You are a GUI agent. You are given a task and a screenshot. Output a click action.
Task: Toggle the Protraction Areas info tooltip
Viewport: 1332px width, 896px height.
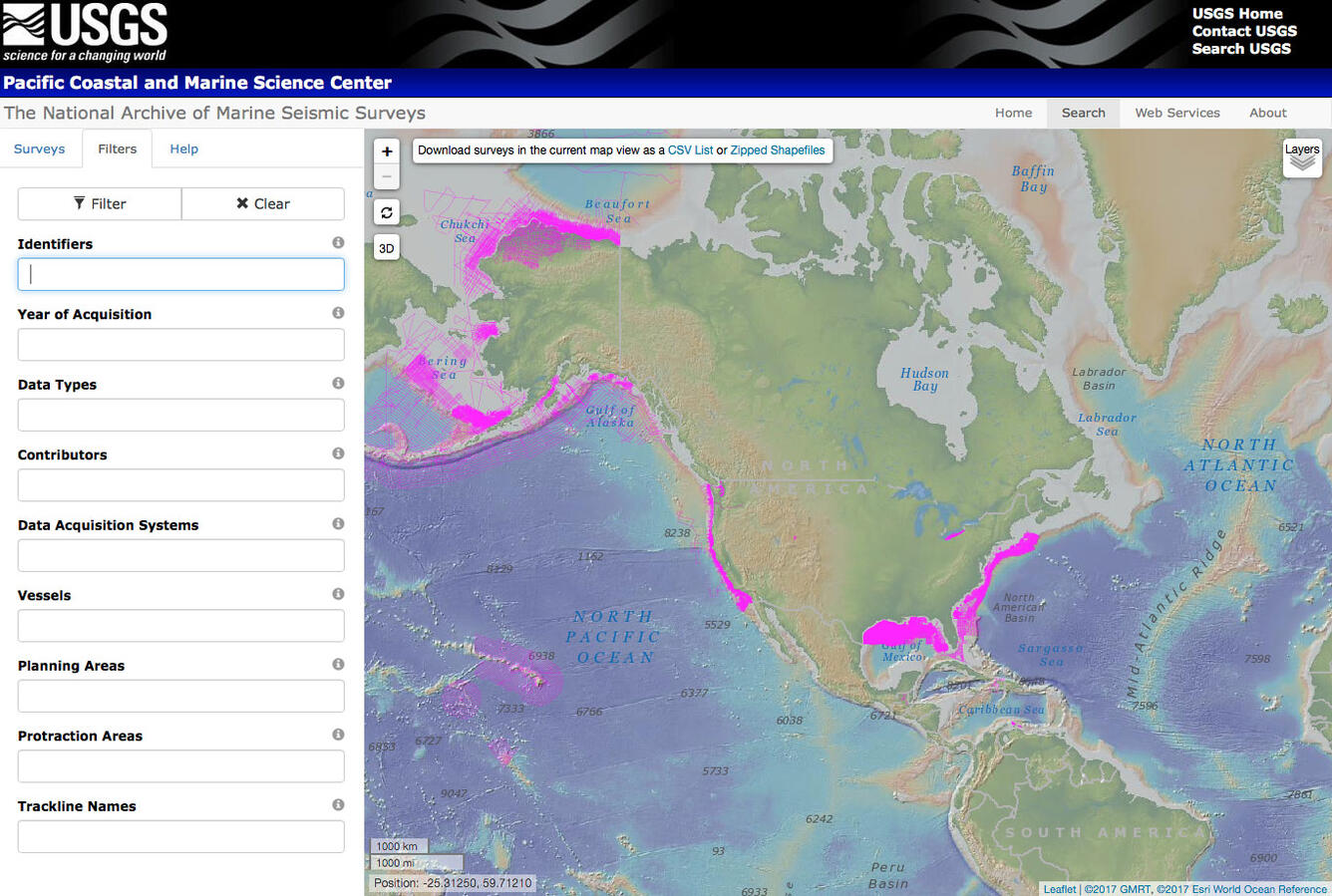338,734
